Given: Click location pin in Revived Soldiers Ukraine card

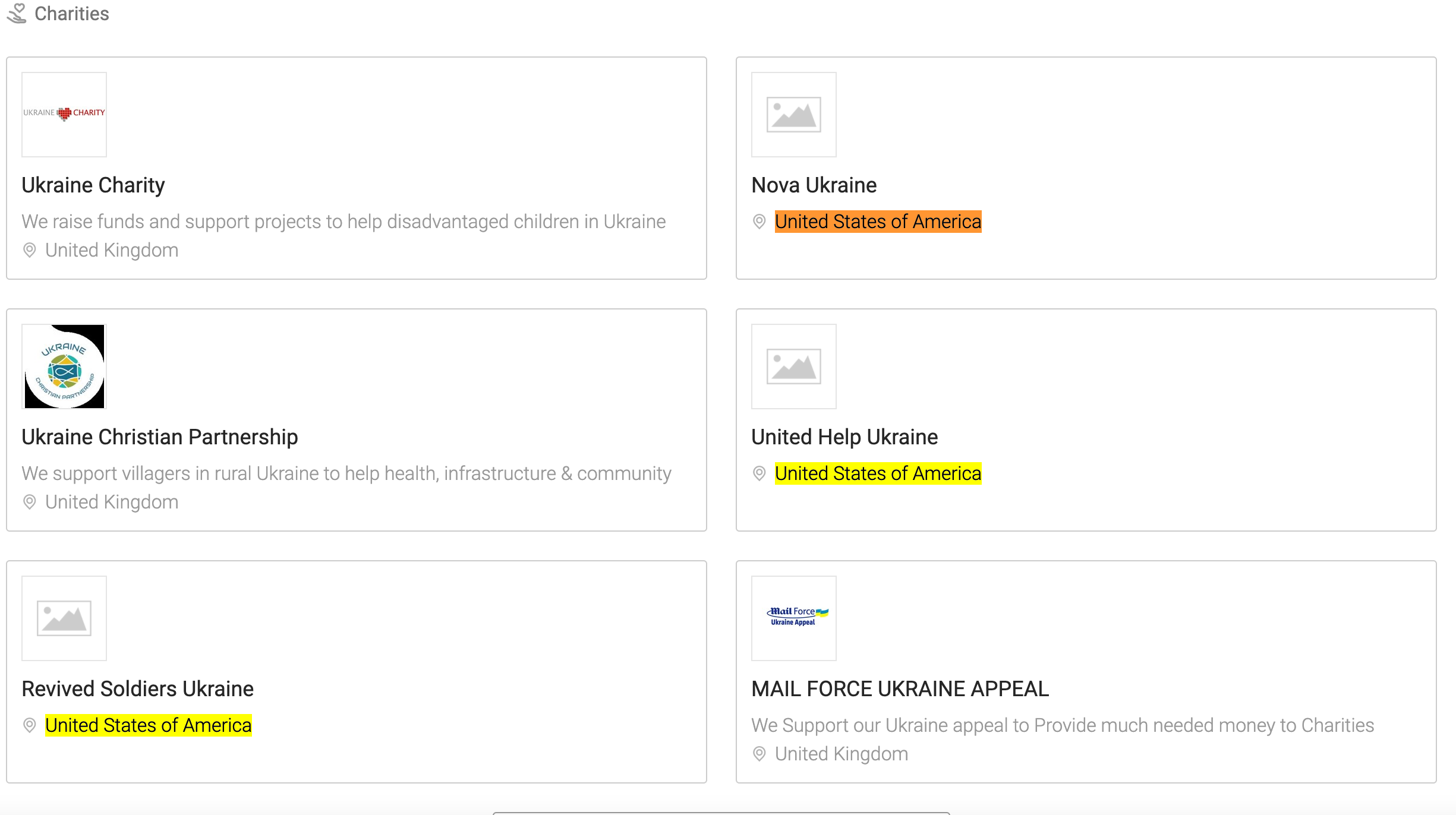Looking at the screenshot, I should click(29, 725).
